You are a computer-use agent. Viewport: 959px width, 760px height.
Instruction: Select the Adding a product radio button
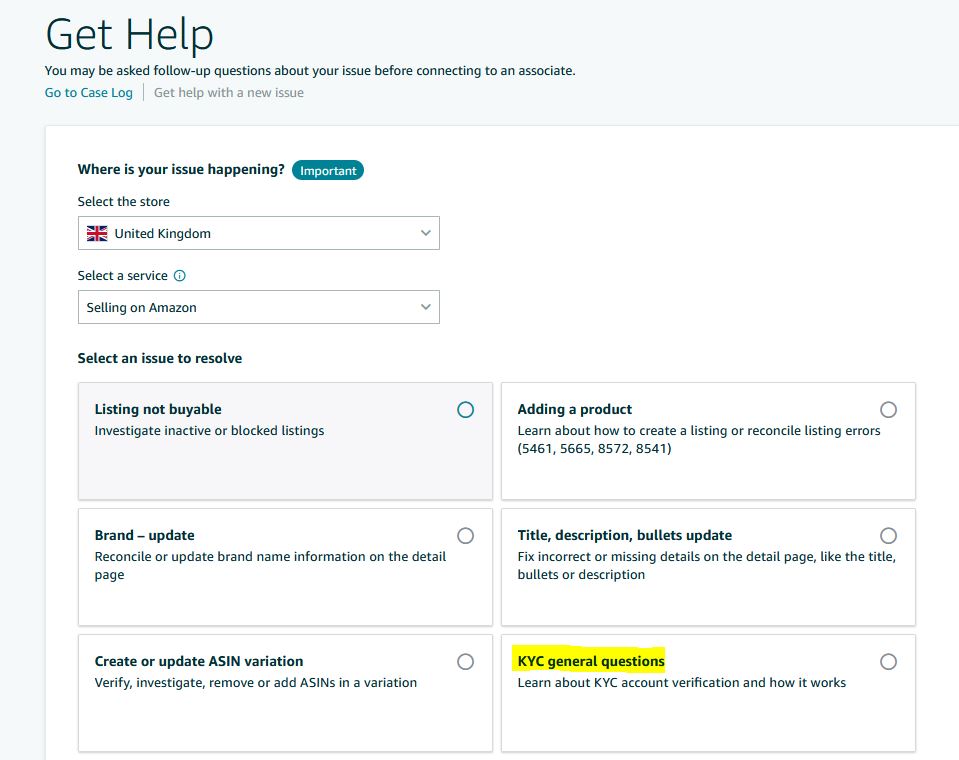888,410
